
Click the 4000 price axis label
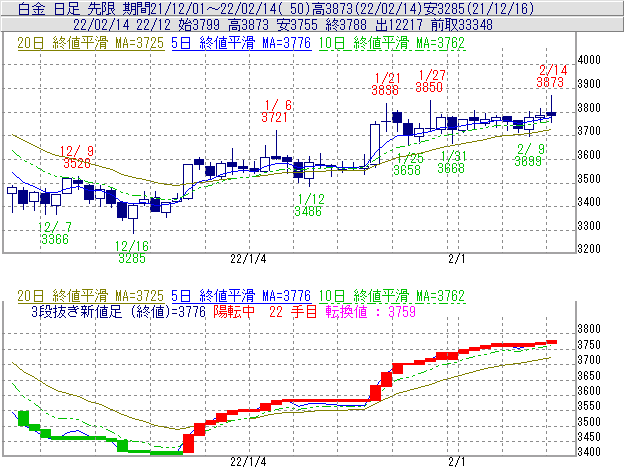589,60
